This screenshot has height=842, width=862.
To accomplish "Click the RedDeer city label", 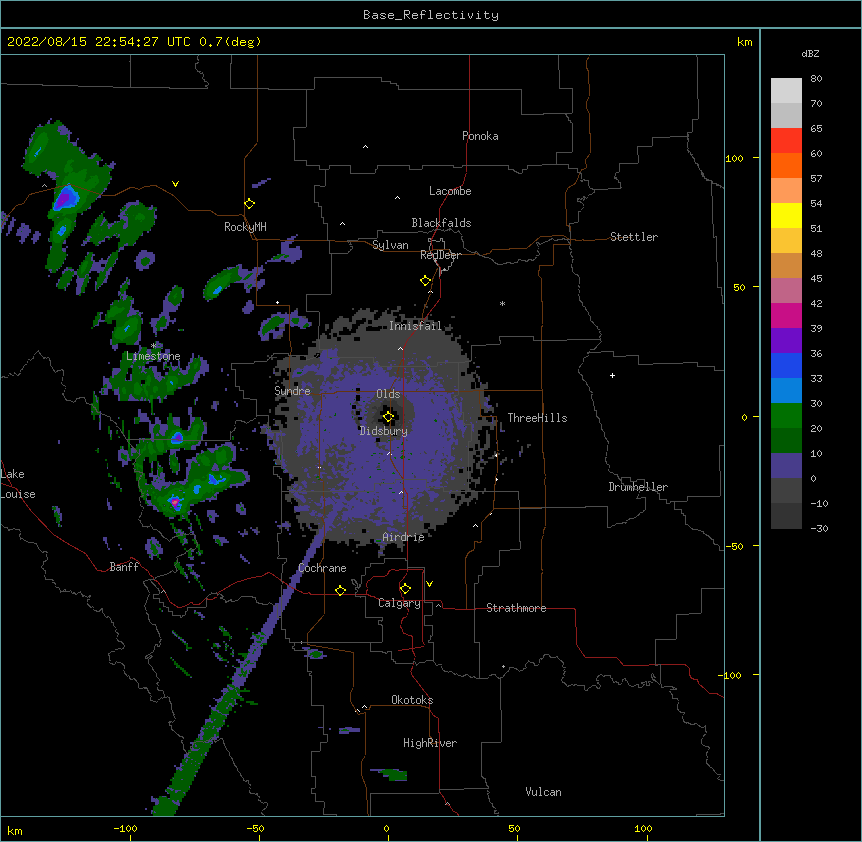I will coord(440,255).
